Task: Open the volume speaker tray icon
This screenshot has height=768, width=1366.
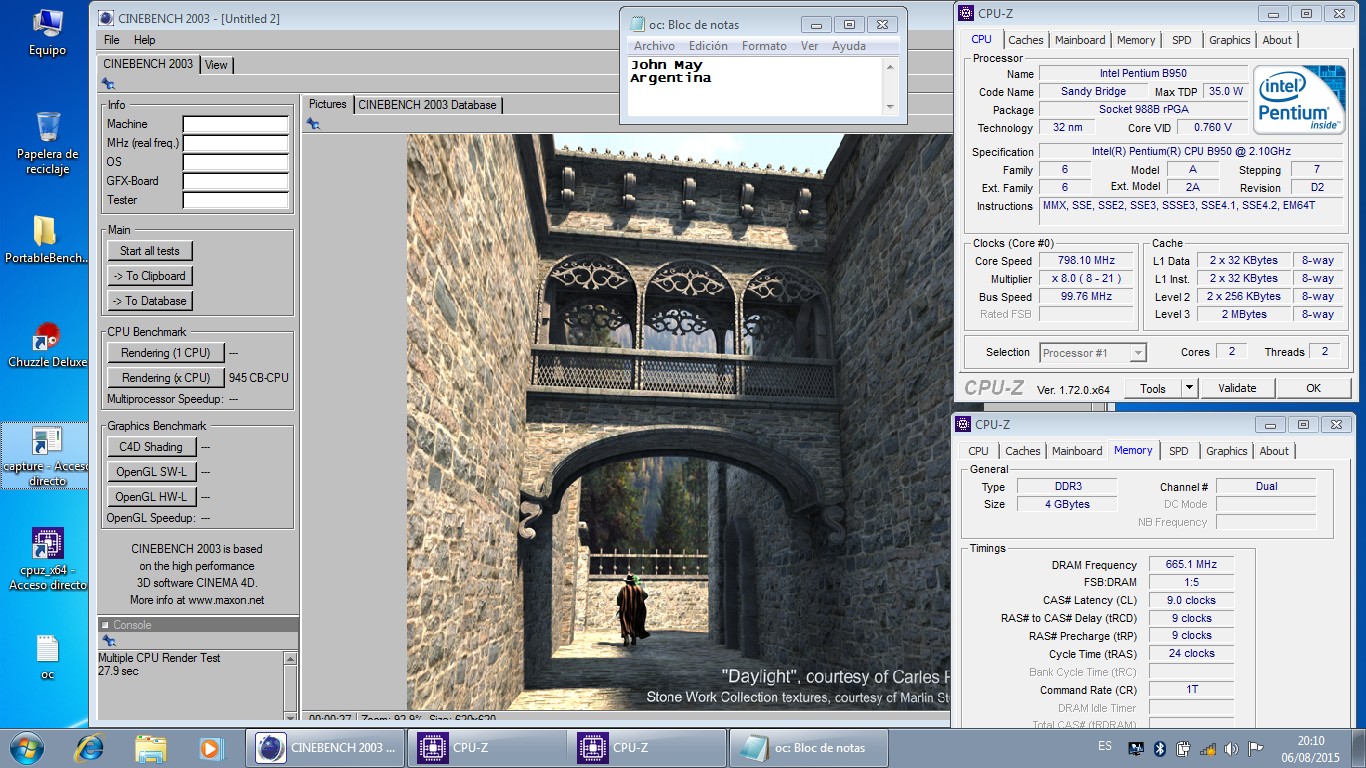Action: 1230,748
